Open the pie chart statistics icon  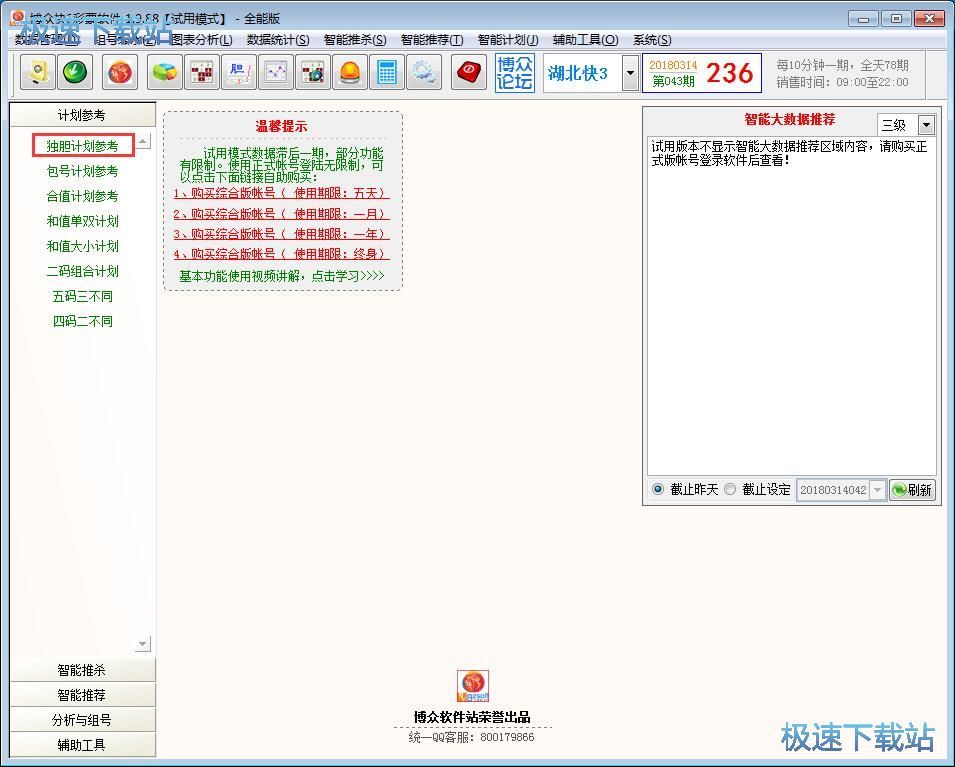[x=165, y=72]
